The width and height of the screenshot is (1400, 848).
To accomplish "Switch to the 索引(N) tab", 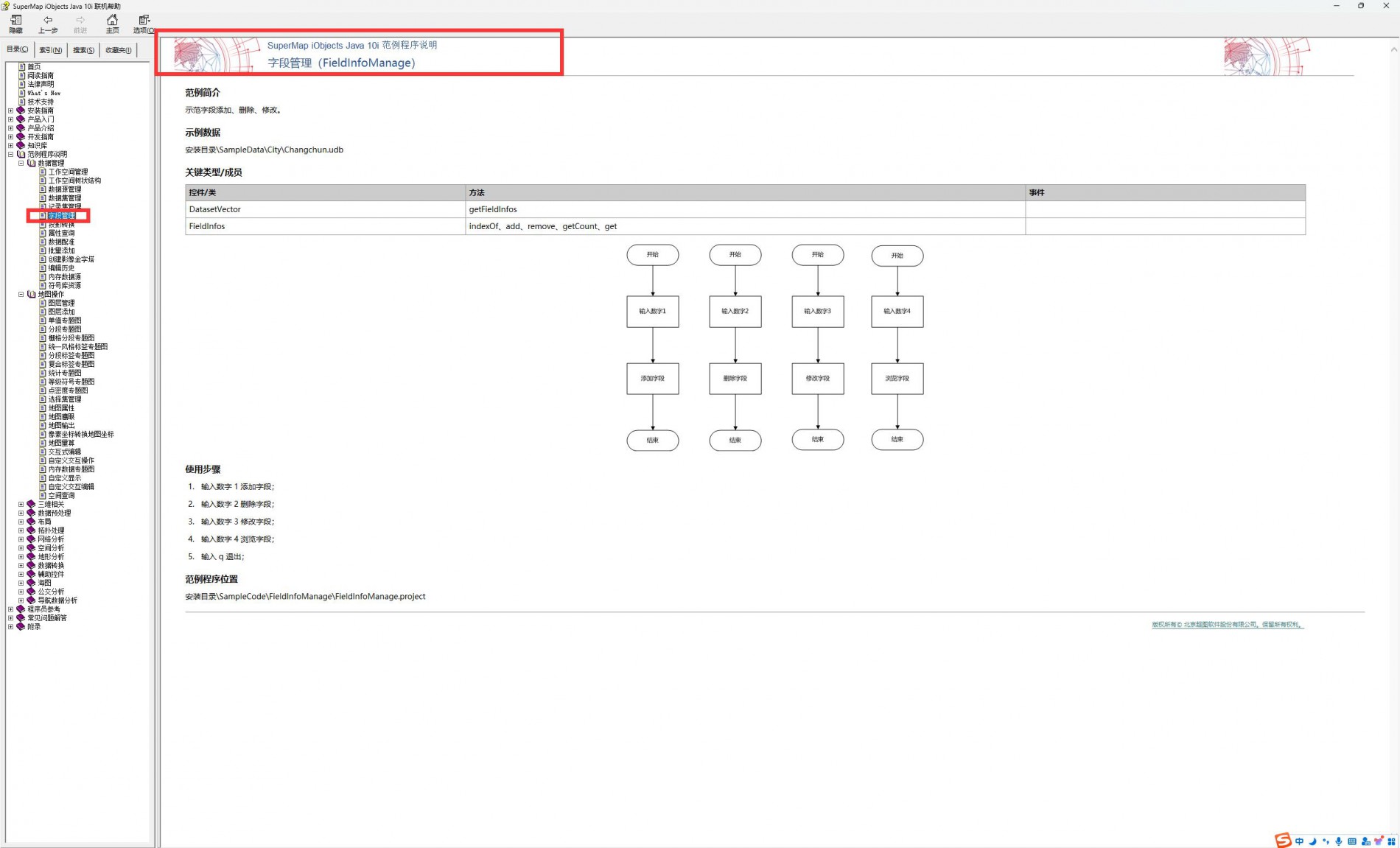I will point(51,50).
